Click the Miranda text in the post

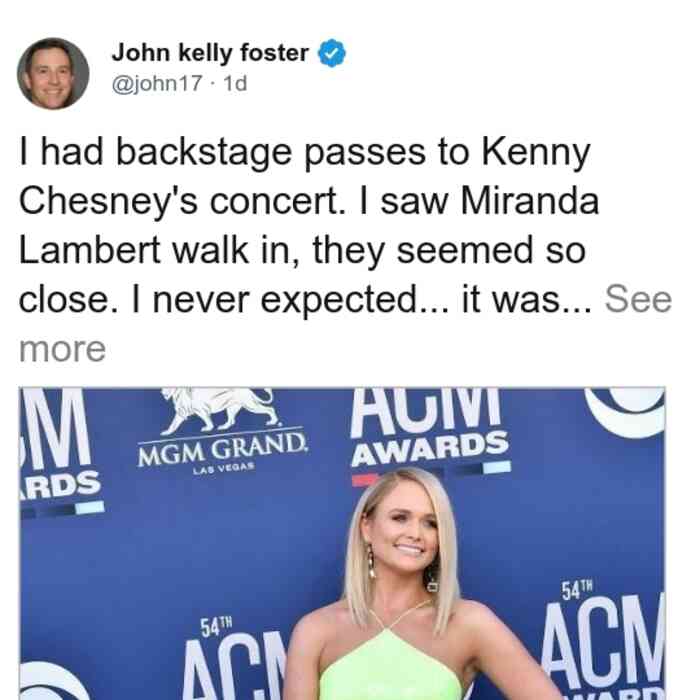(529, 200)
